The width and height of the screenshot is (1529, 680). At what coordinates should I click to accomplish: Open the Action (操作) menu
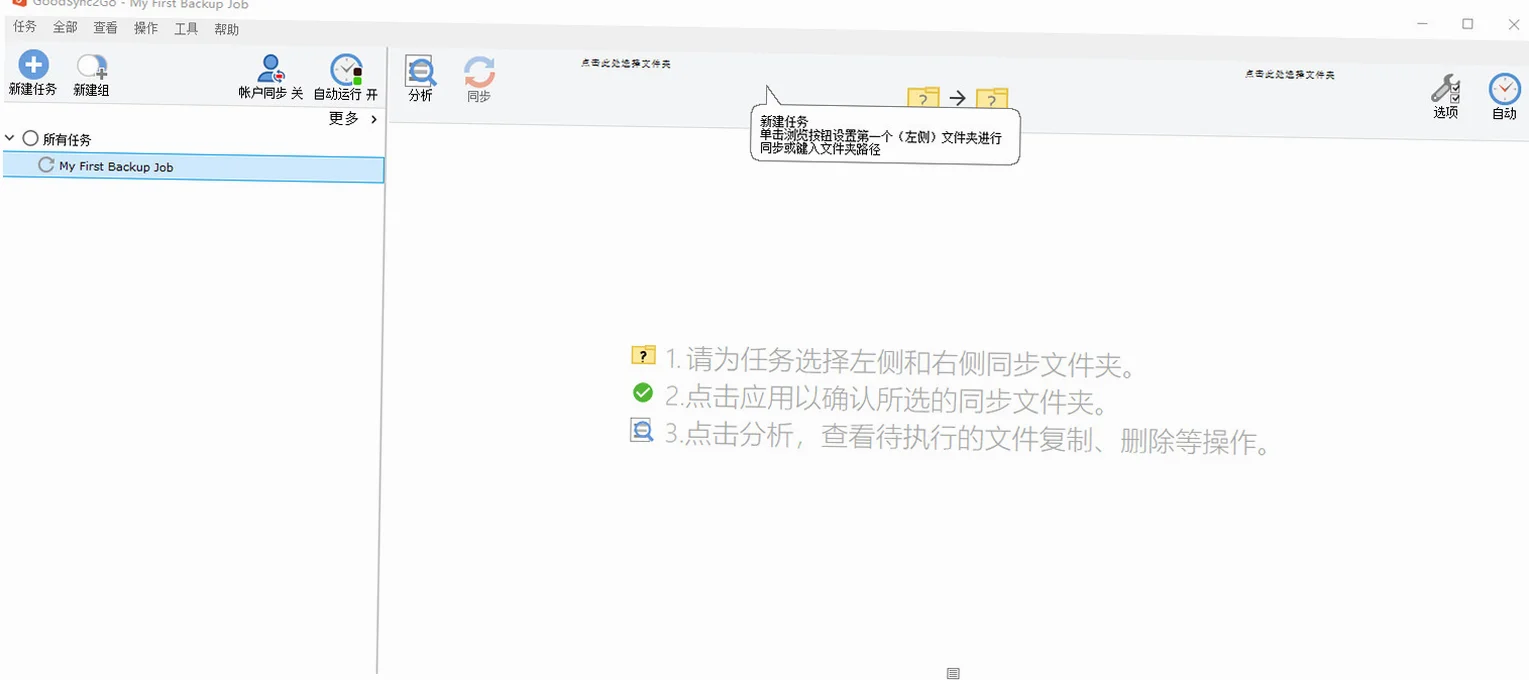146,28
